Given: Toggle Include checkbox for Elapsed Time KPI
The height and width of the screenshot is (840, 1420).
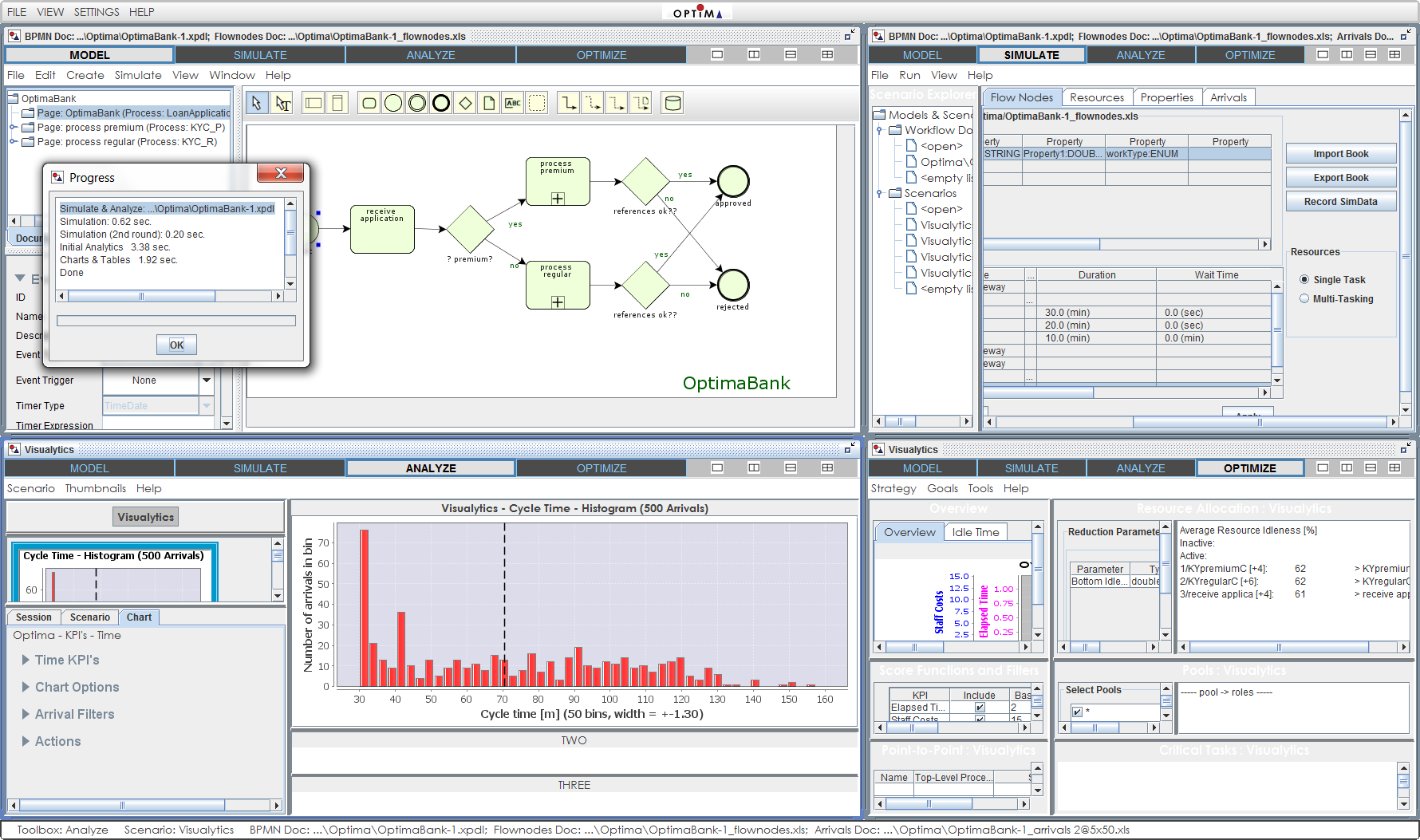Looking at the screenshot, I should tap(980, 707).
